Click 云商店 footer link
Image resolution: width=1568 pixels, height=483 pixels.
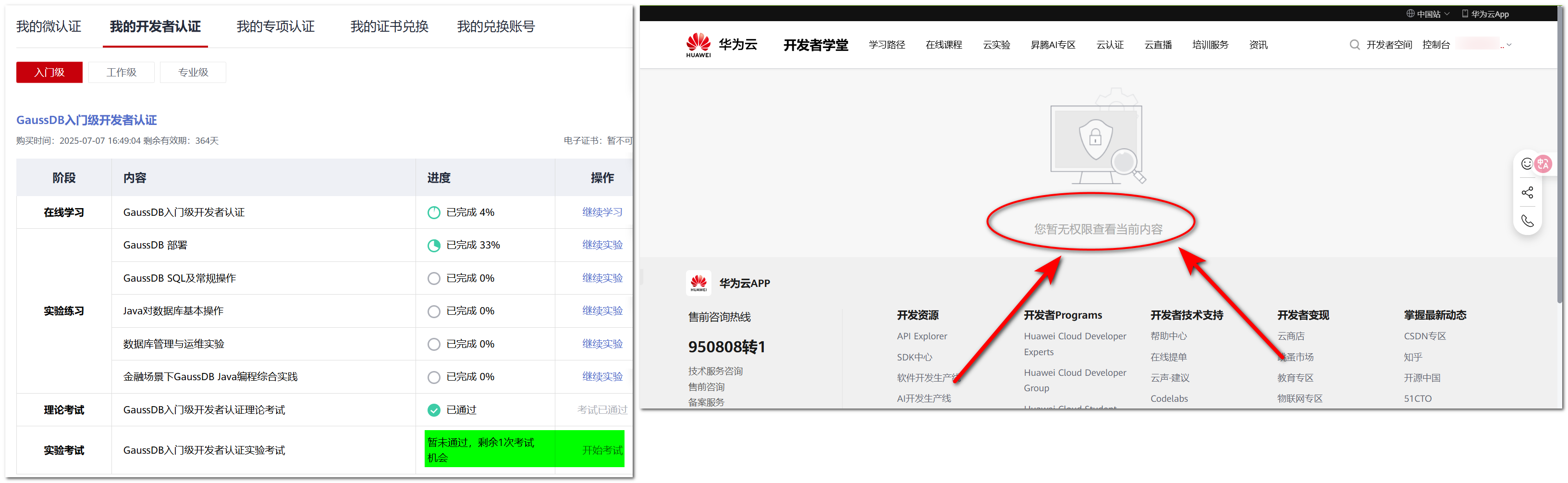click(x=1290, y=336)
